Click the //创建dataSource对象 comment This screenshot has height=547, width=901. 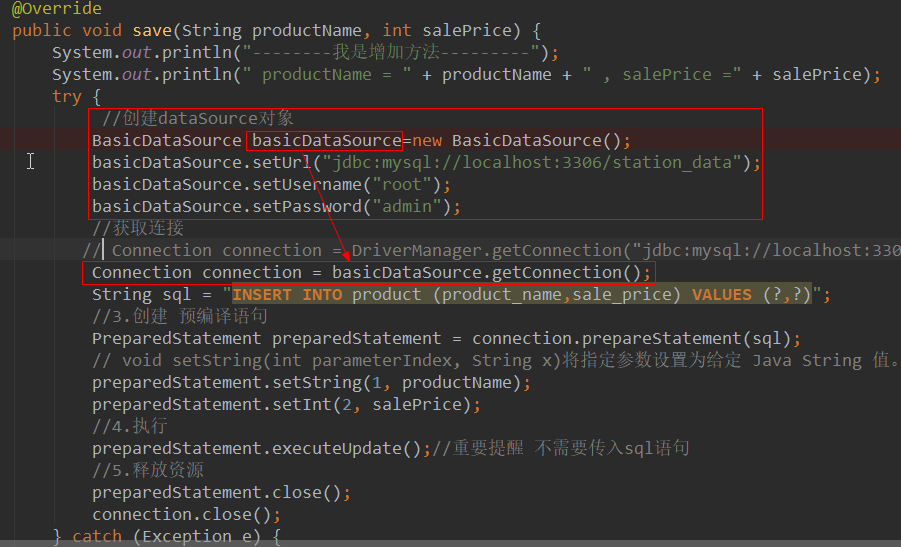198,118
